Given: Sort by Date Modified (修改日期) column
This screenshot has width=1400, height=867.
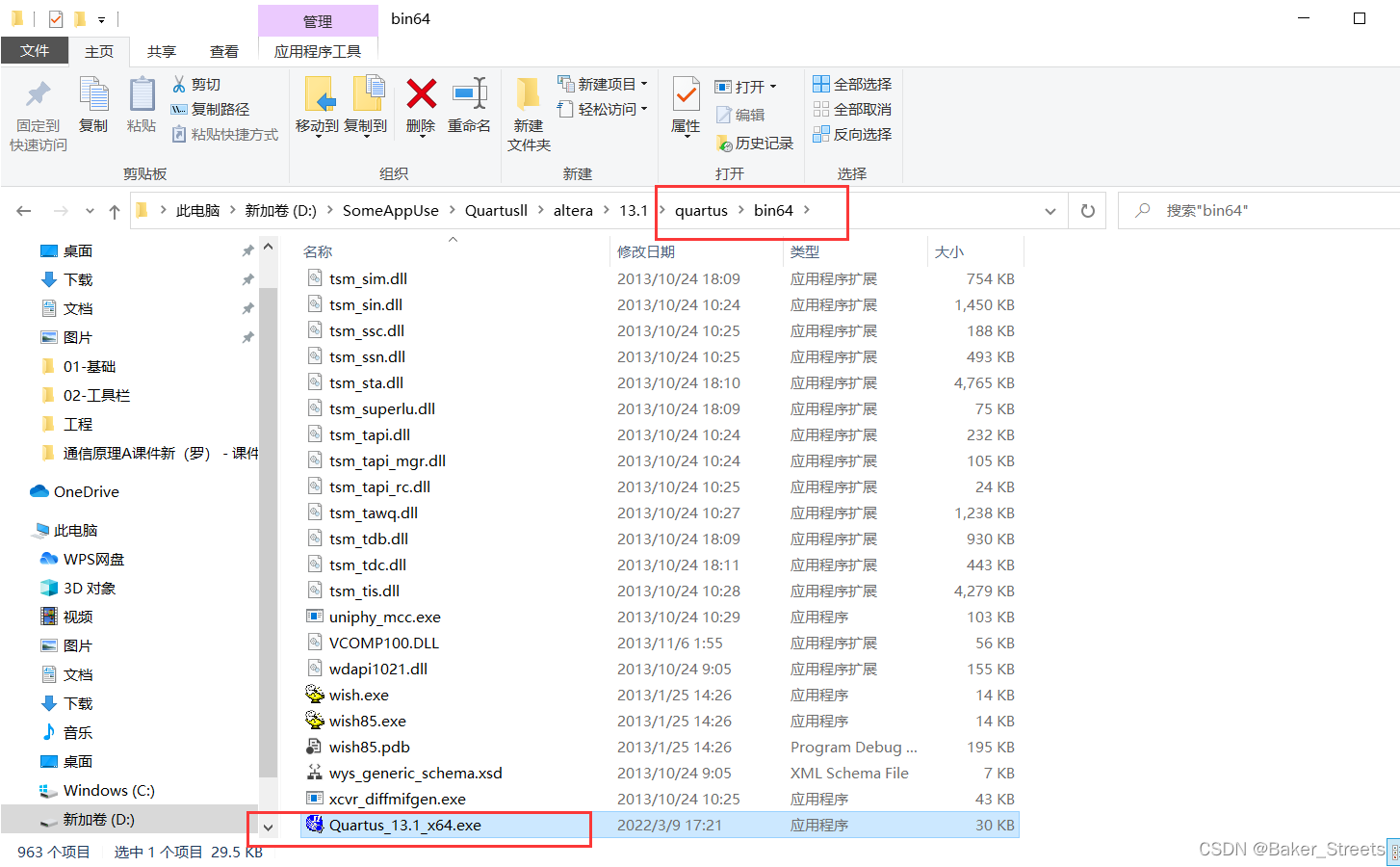Looking at the screenshot, I should click(x=646, y=251).
